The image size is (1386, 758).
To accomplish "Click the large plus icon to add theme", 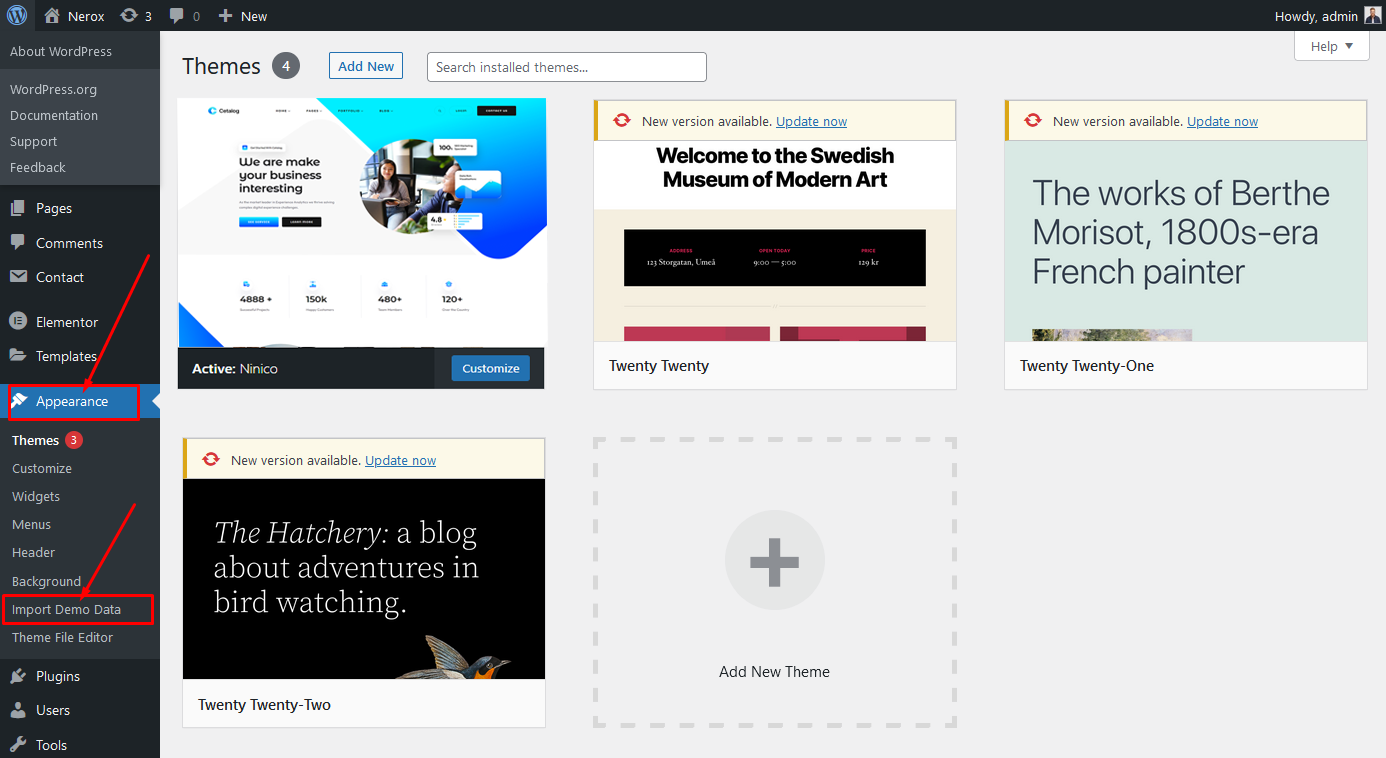I will (x=774, y=560).
